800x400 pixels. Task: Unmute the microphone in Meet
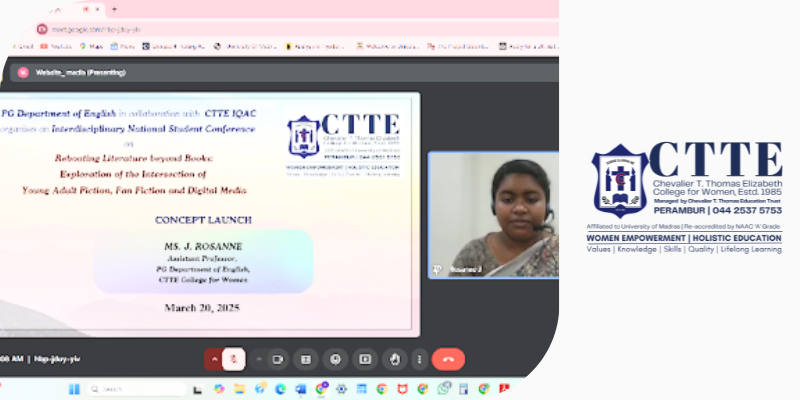(x=234, y=359)
